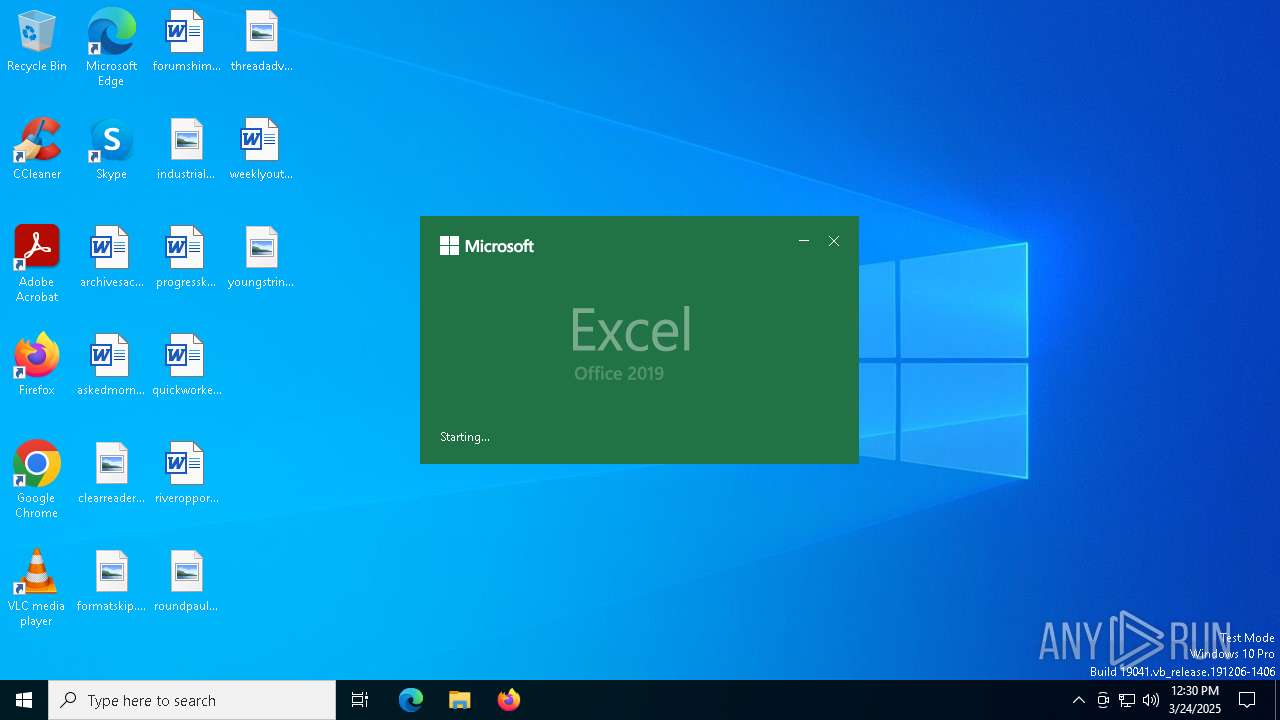The width and height of the screenshot is (1280, 720).
Task: Open the Recycle Bin desktop icon
Action: (37, 41)
